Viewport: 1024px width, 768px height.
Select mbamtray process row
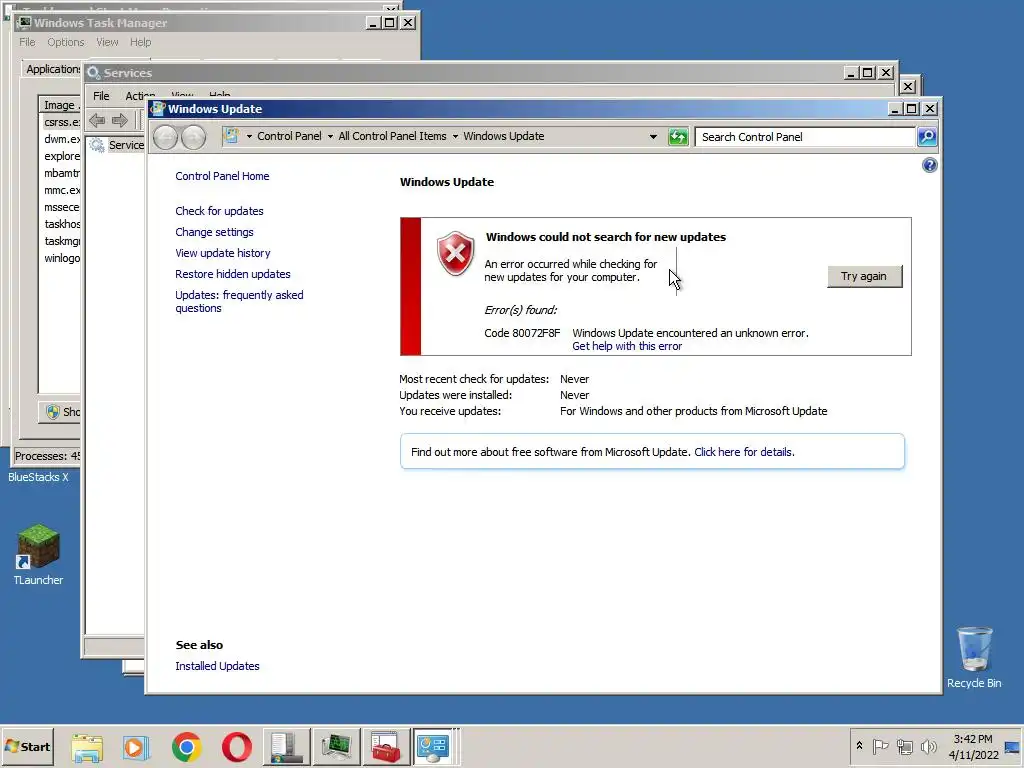point(61,173)
